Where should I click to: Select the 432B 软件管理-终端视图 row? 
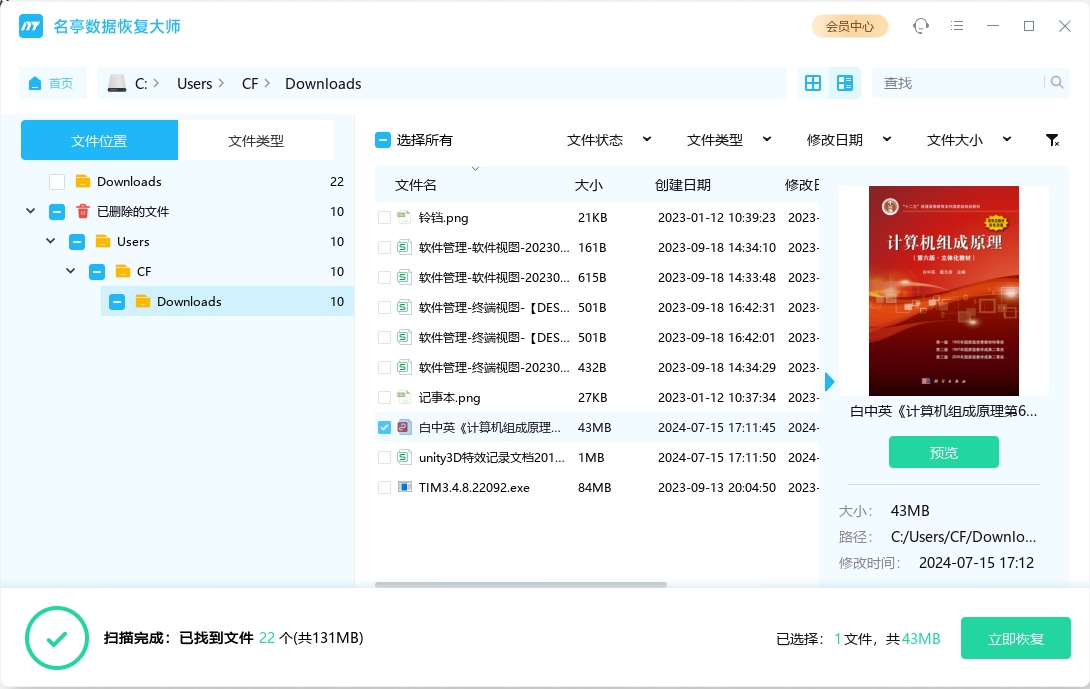[x=597, y=367]
